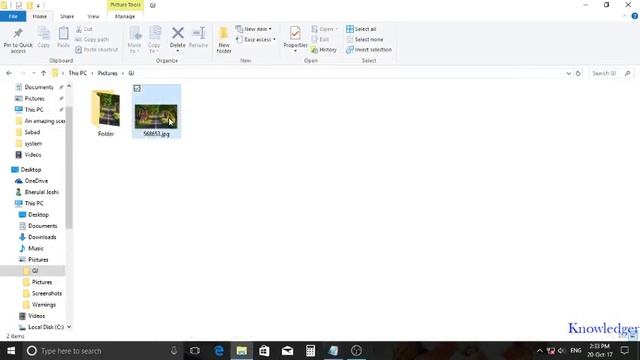Image resolution: width=640 pixels, height=360 pixels.
Task: Toggle the checkbox on 568653.jpg
Action: [x=137, y=88]
